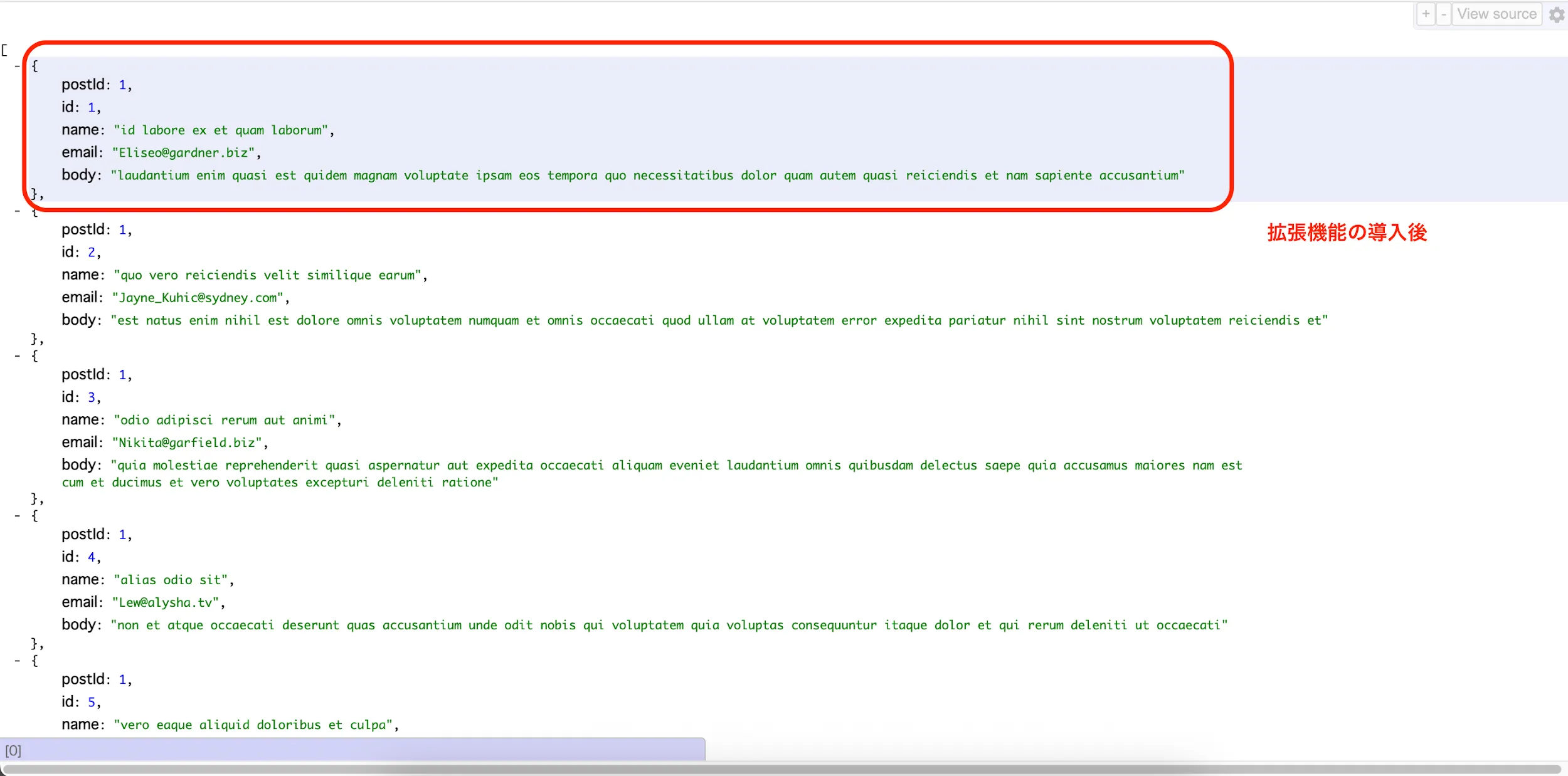Collapse the object containing id 3

[18, 356]
